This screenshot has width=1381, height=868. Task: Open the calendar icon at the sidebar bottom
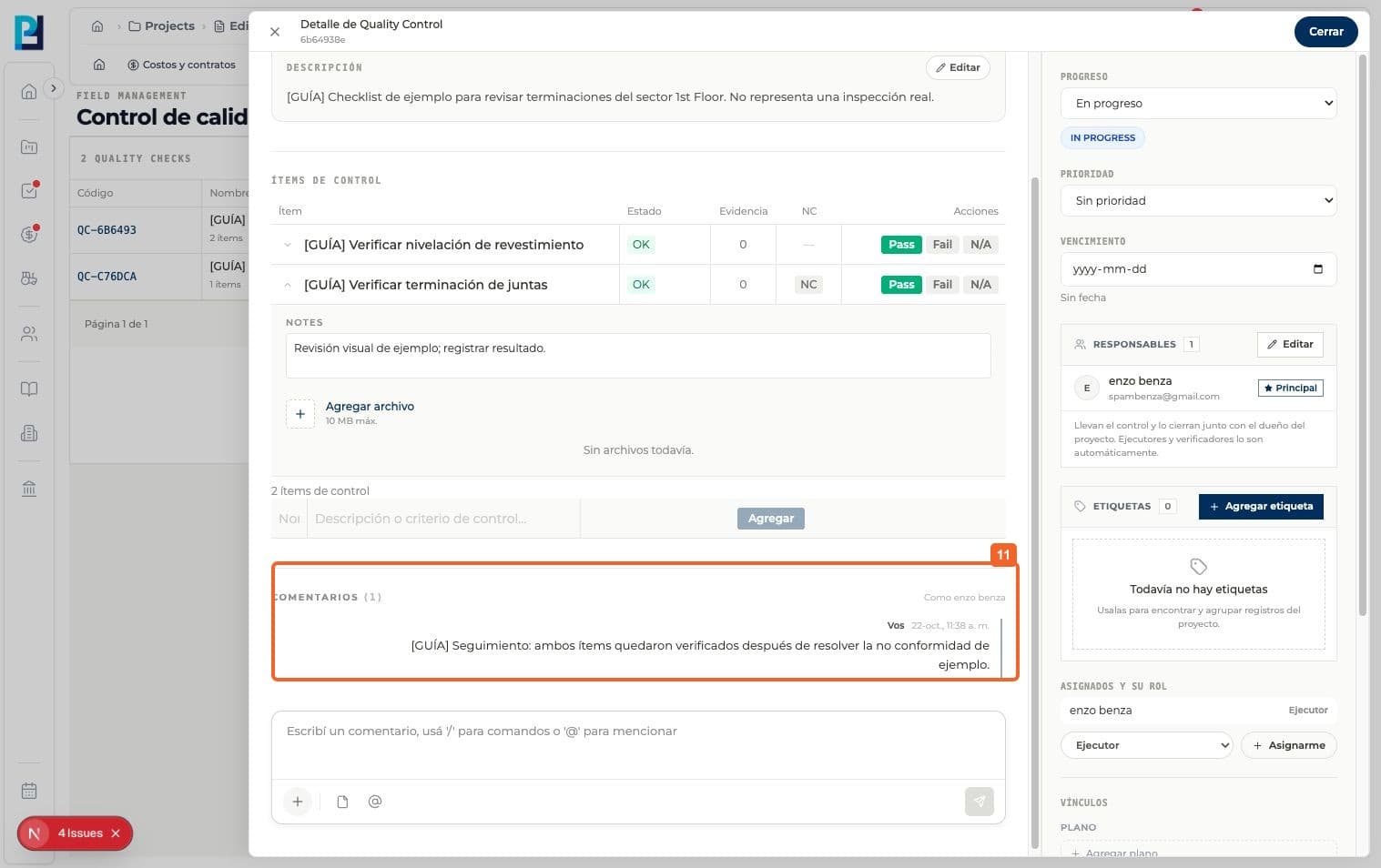[29, 791]
